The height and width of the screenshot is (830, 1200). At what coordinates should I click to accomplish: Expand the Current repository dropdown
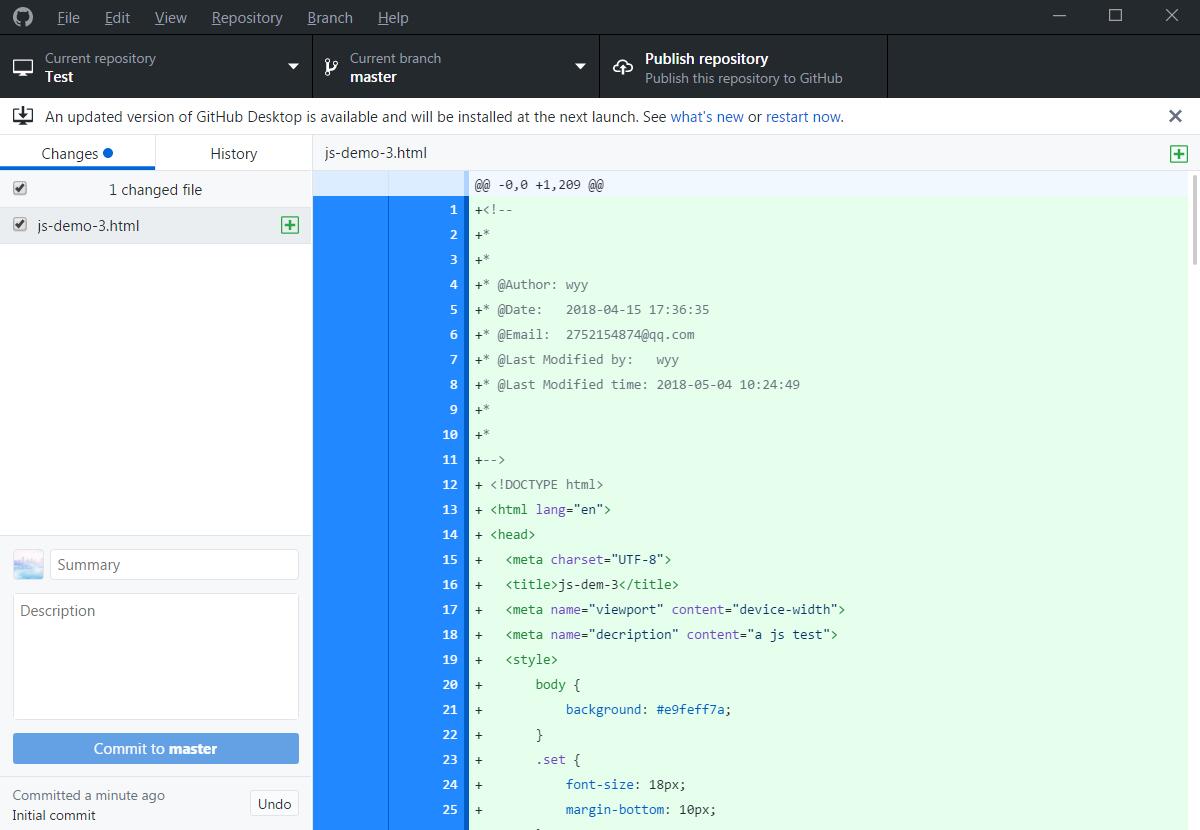pos(293,67)
